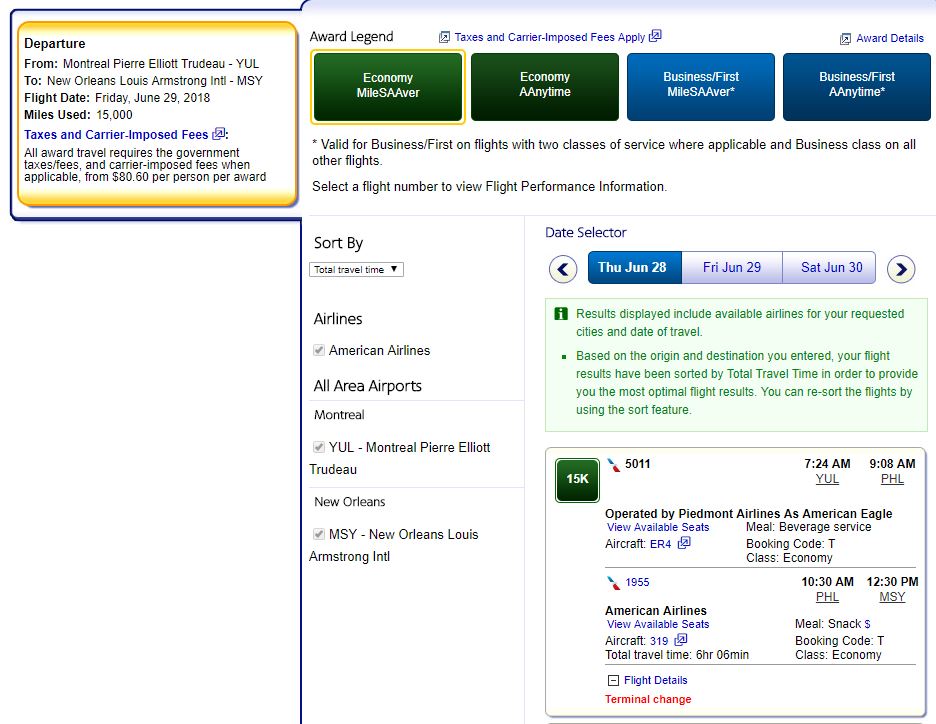Toggle the American Airlines checkbox

click(x=319, y=351)
